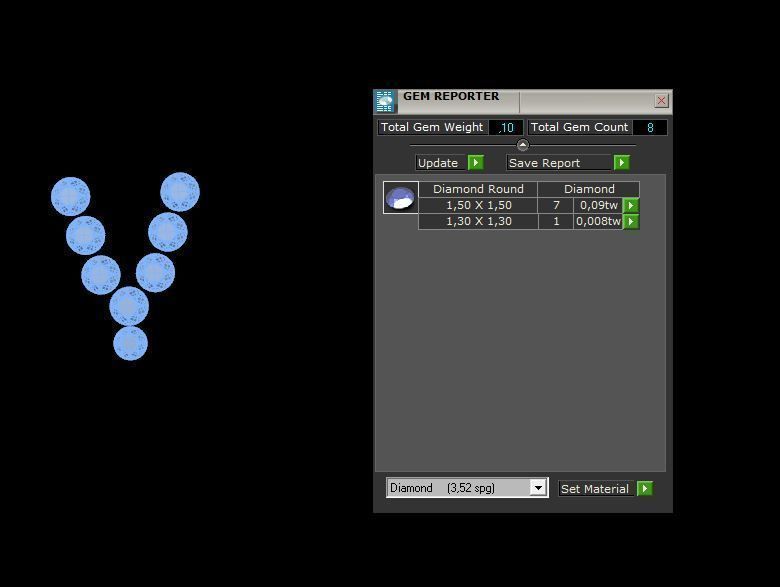Select the smallest gem at bottom of V

(x=130, y=343)
